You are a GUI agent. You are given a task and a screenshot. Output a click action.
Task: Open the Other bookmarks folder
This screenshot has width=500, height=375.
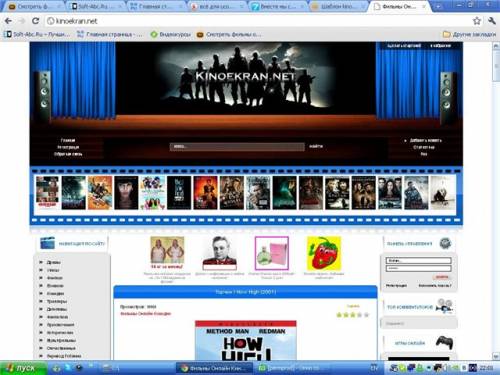pyautogui.click(x=469, y=34)
